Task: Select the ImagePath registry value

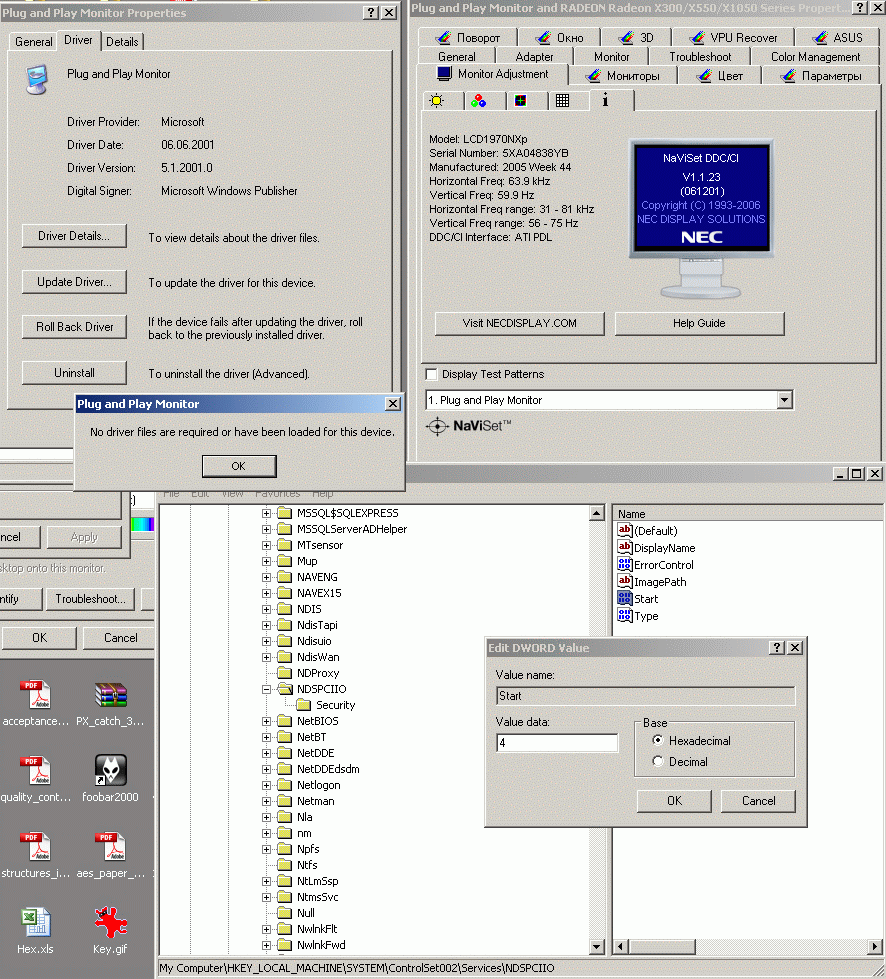Action: (652, 582)
